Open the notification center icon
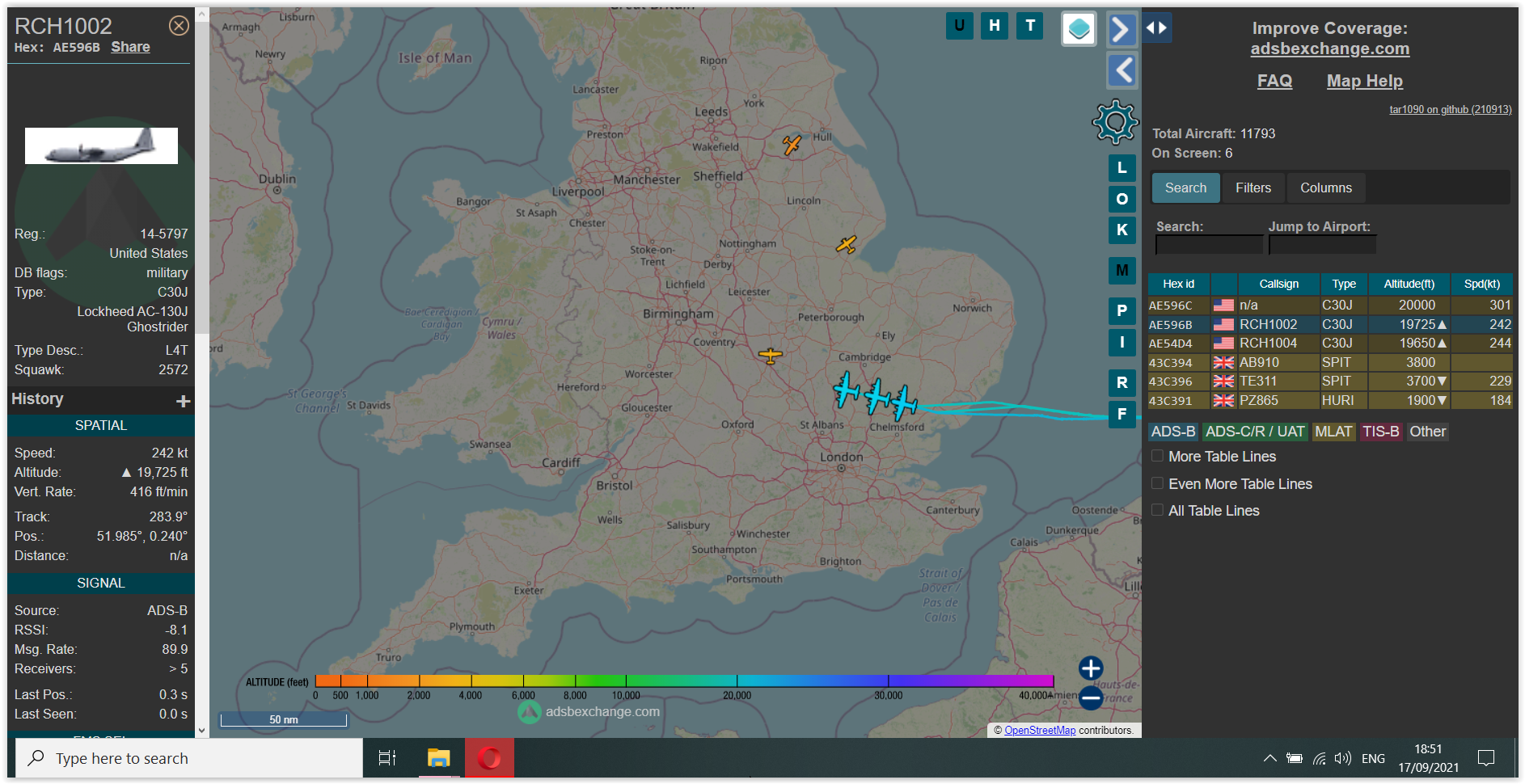 pyautogui.click(x=1486, y=758)
